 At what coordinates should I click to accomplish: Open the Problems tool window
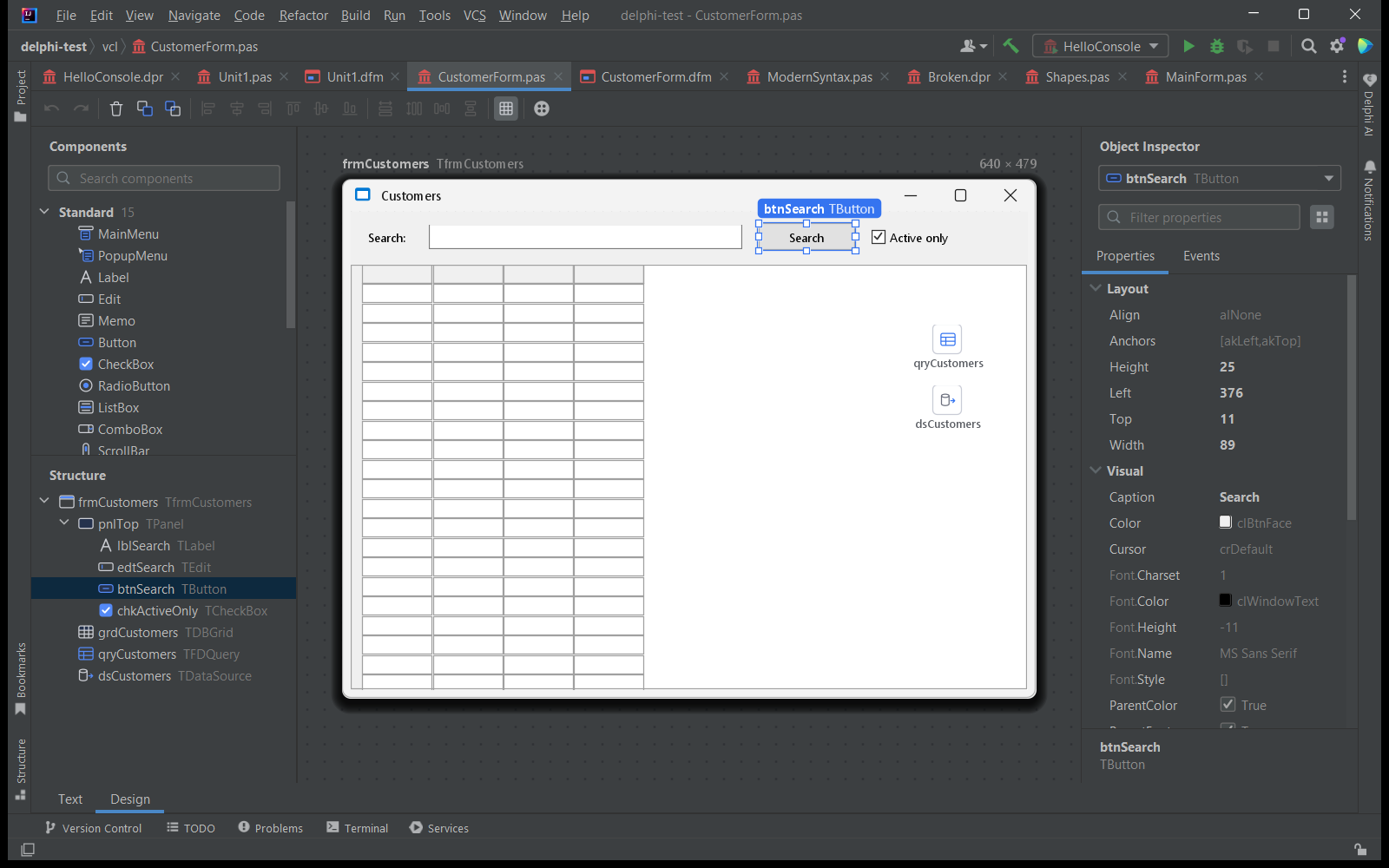point(271,828)
